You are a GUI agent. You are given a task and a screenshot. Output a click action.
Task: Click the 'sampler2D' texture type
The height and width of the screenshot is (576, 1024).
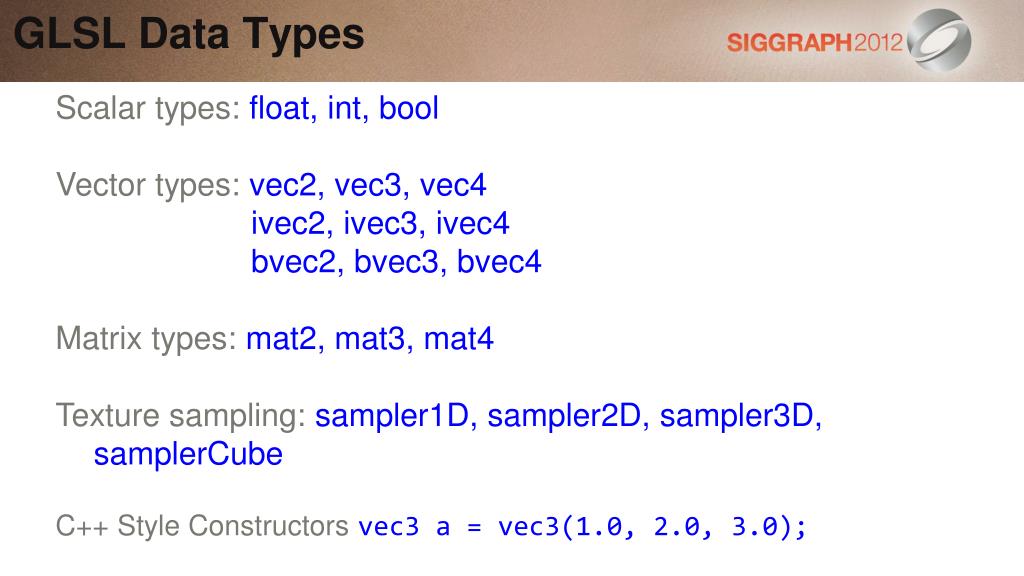coord(564,415)
